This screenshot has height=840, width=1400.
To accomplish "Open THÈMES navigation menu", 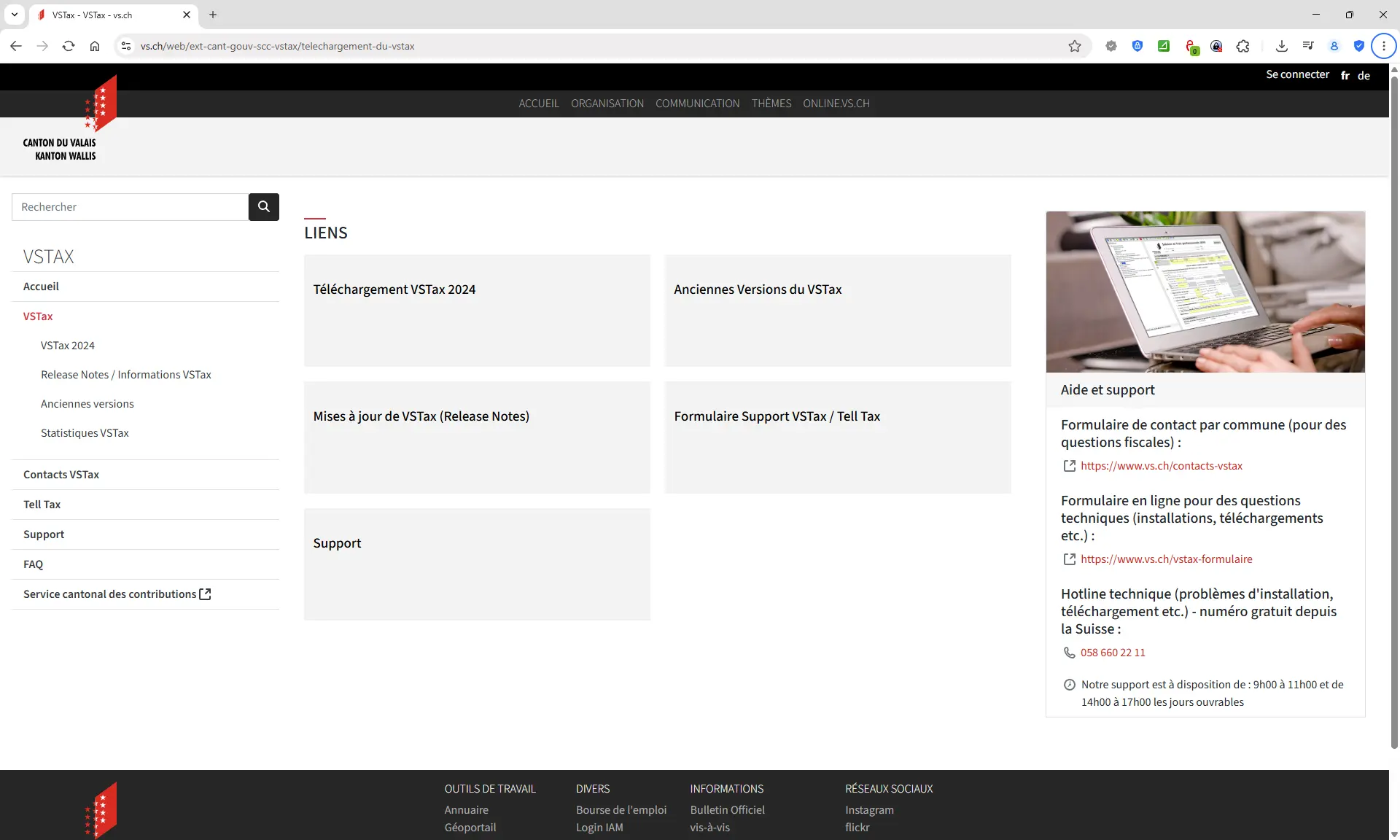I will [771, 104].
